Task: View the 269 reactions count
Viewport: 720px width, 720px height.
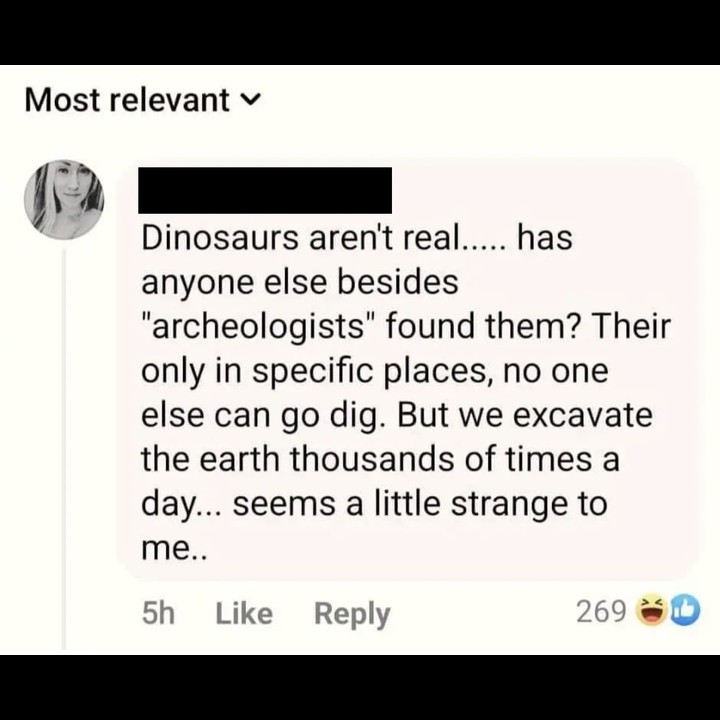Action: pos(601,612)
